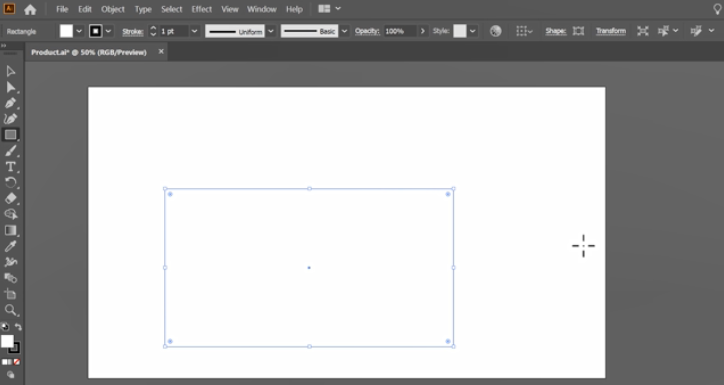Click the toolbox fill color swatch
This screenshot has width=724, height=385.
click(x=7, y=342)
